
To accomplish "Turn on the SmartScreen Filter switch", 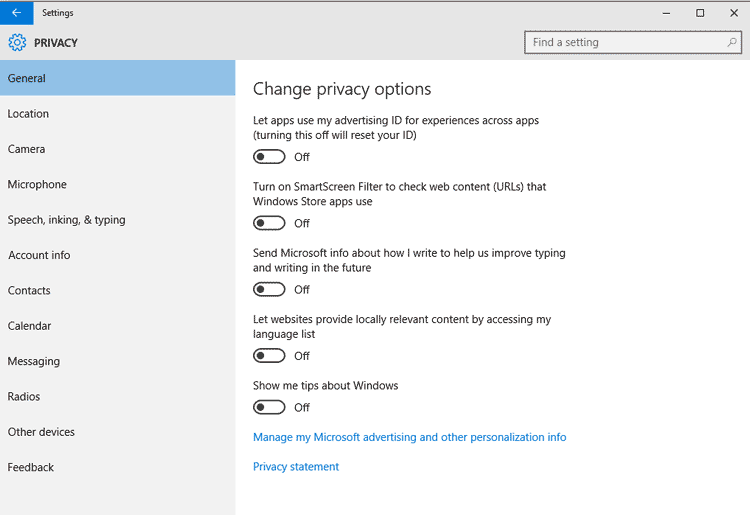I will pyautogui.click(x=269, y=223).
